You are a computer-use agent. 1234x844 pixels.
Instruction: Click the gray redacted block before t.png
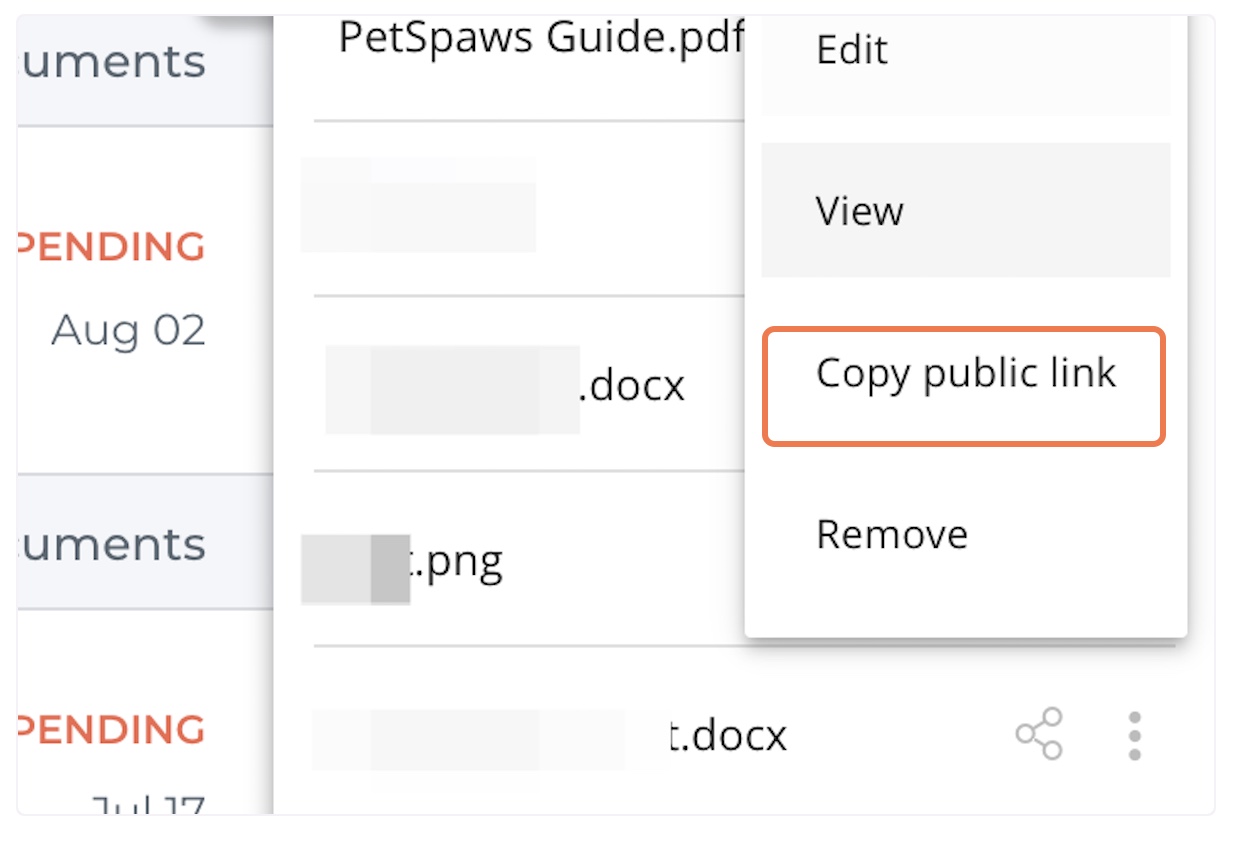click(x=356, y=569)
